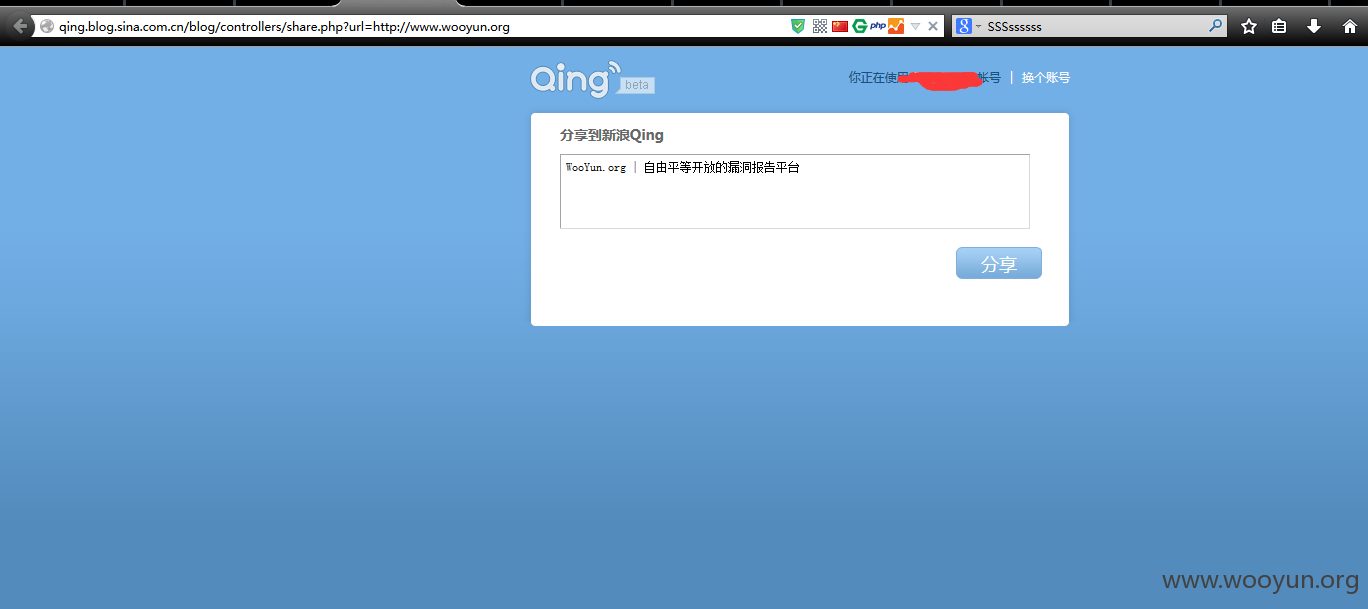Click the 分享到新浪Qing heading text
1368x609 pixels.
click(612, 135)
